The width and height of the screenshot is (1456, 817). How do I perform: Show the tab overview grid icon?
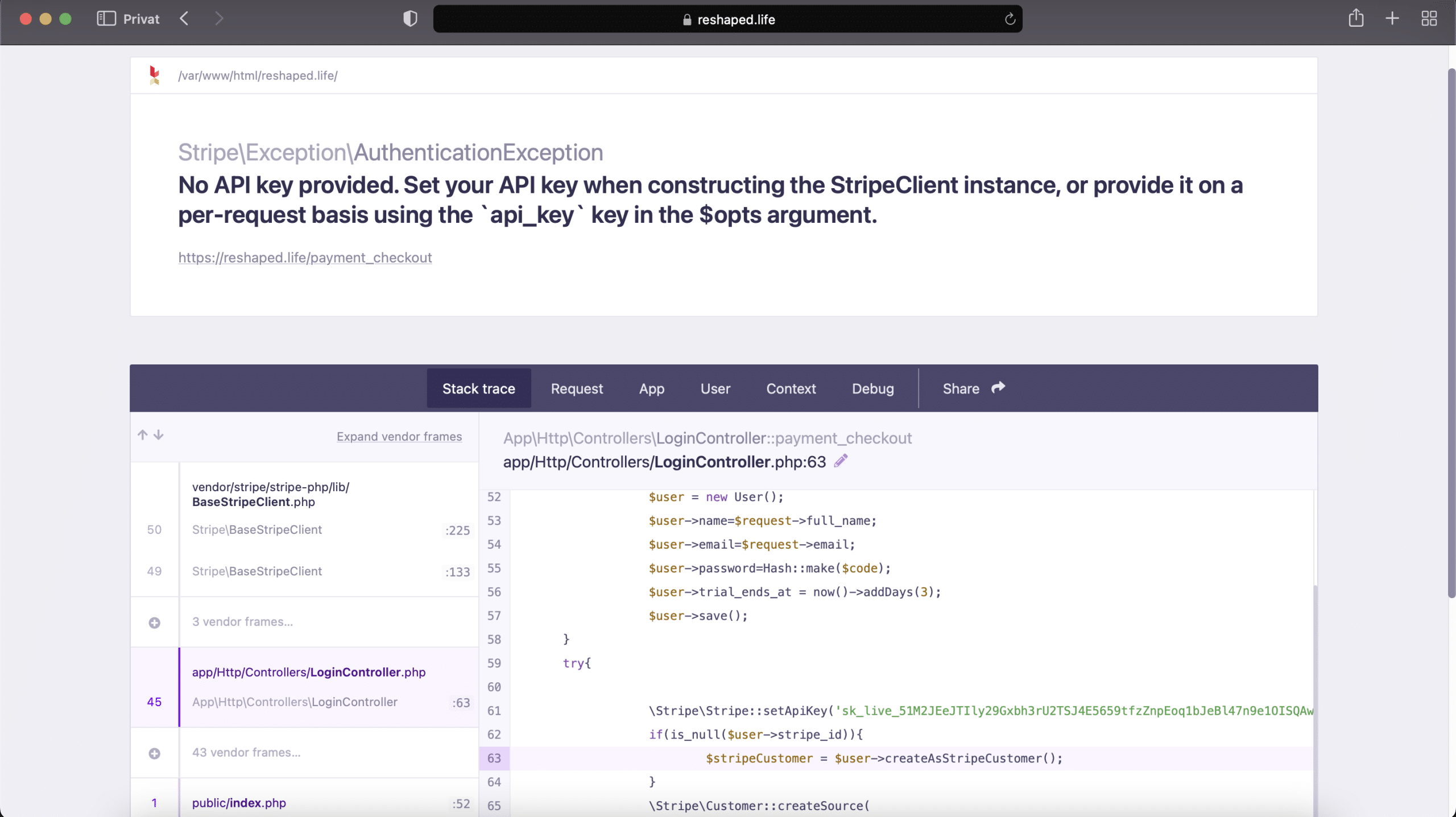pos(1429,18)
